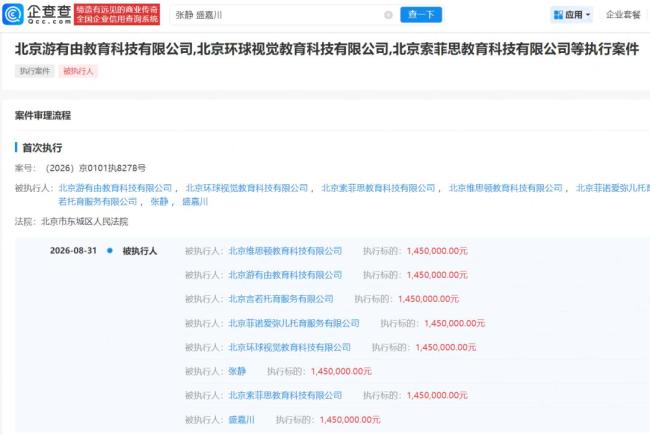Image resolution: width=650 pixels, height=435 pixels.
Task: Open 盛嘉川 link in the 被执行人 list
Action: (x=195, y=202)
